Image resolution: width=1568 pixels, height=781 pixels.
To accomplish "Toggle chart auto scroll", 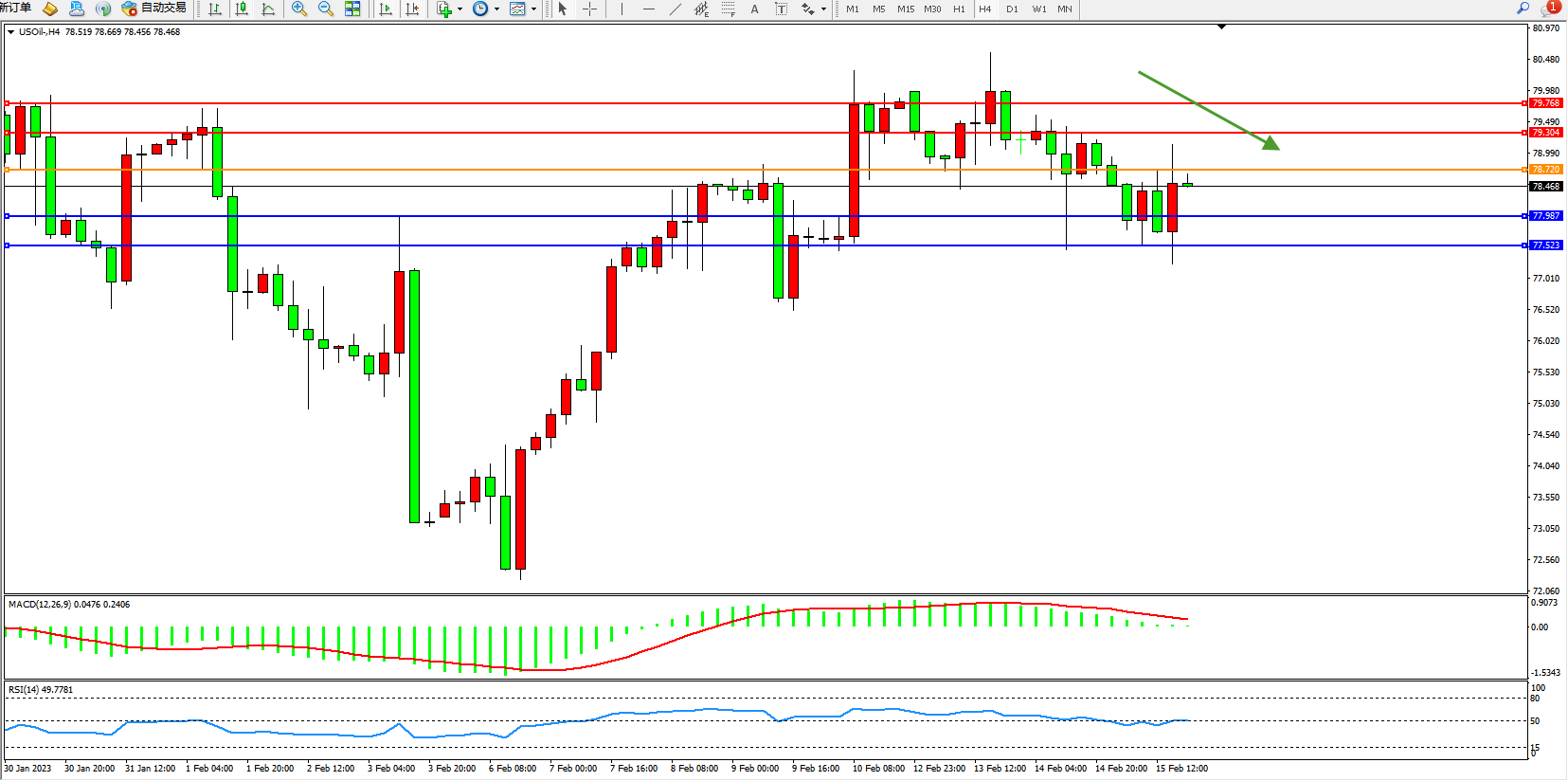I will pyautogui.click(x=386, y=9).
